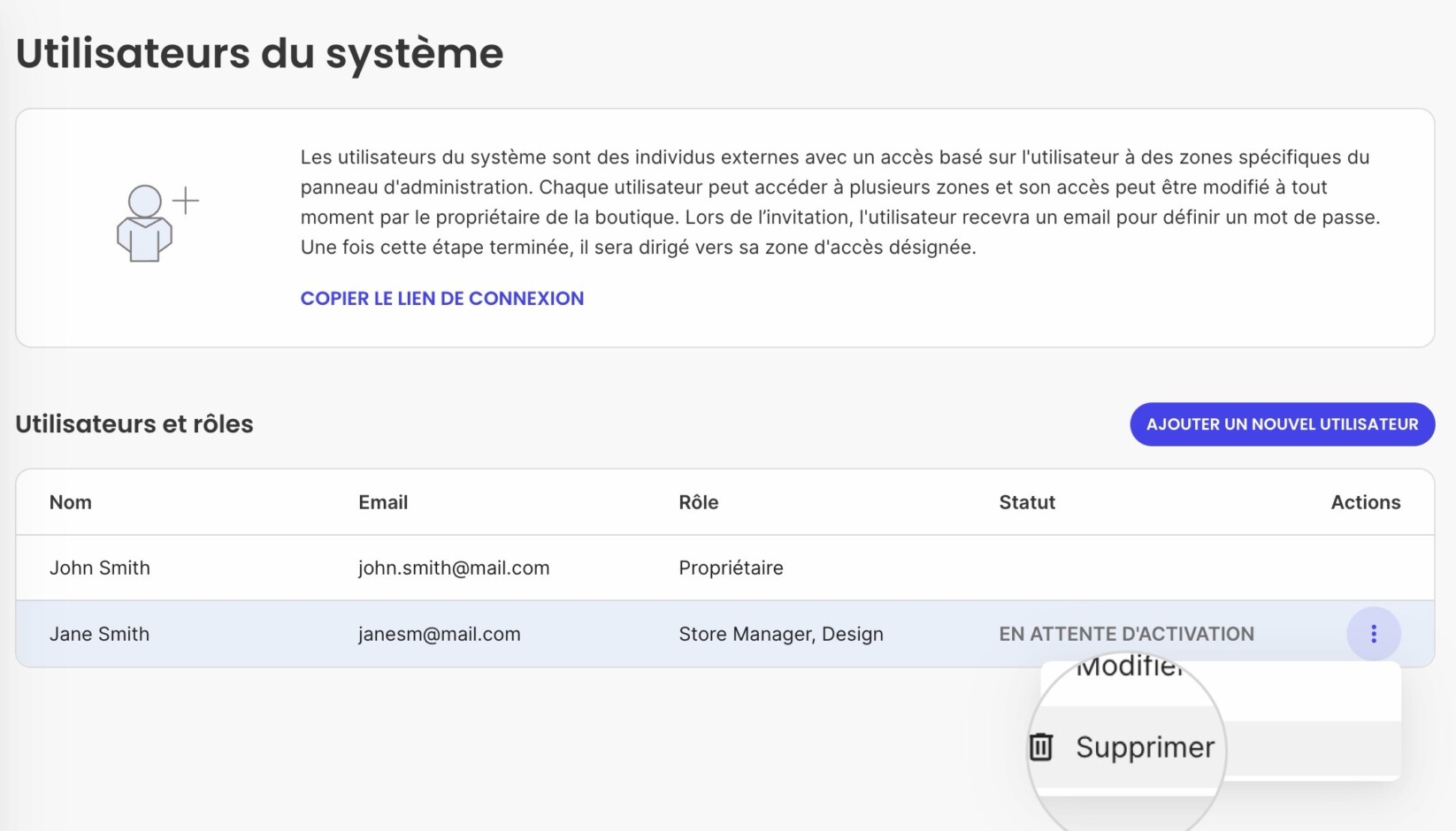Click Copier le lien de connexion link
Image resolution: width=1456 pixels, height=831 pixels.
click(x=442, y=299)
